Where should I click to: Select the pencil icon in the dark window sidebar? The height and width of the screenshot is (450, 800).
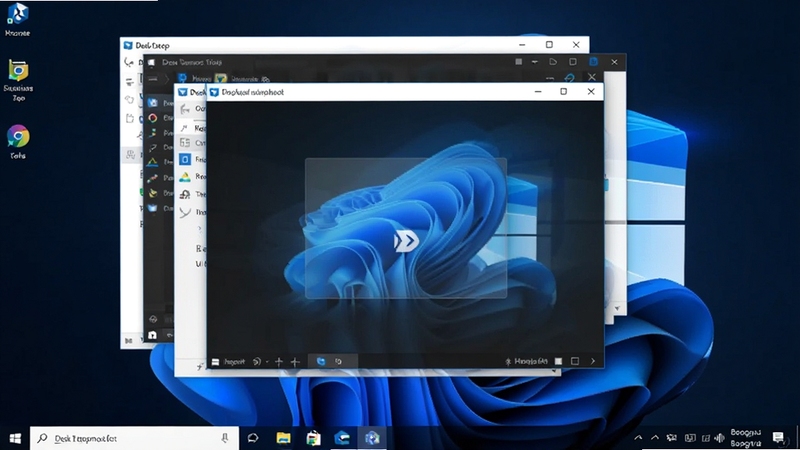pos(153,147)
